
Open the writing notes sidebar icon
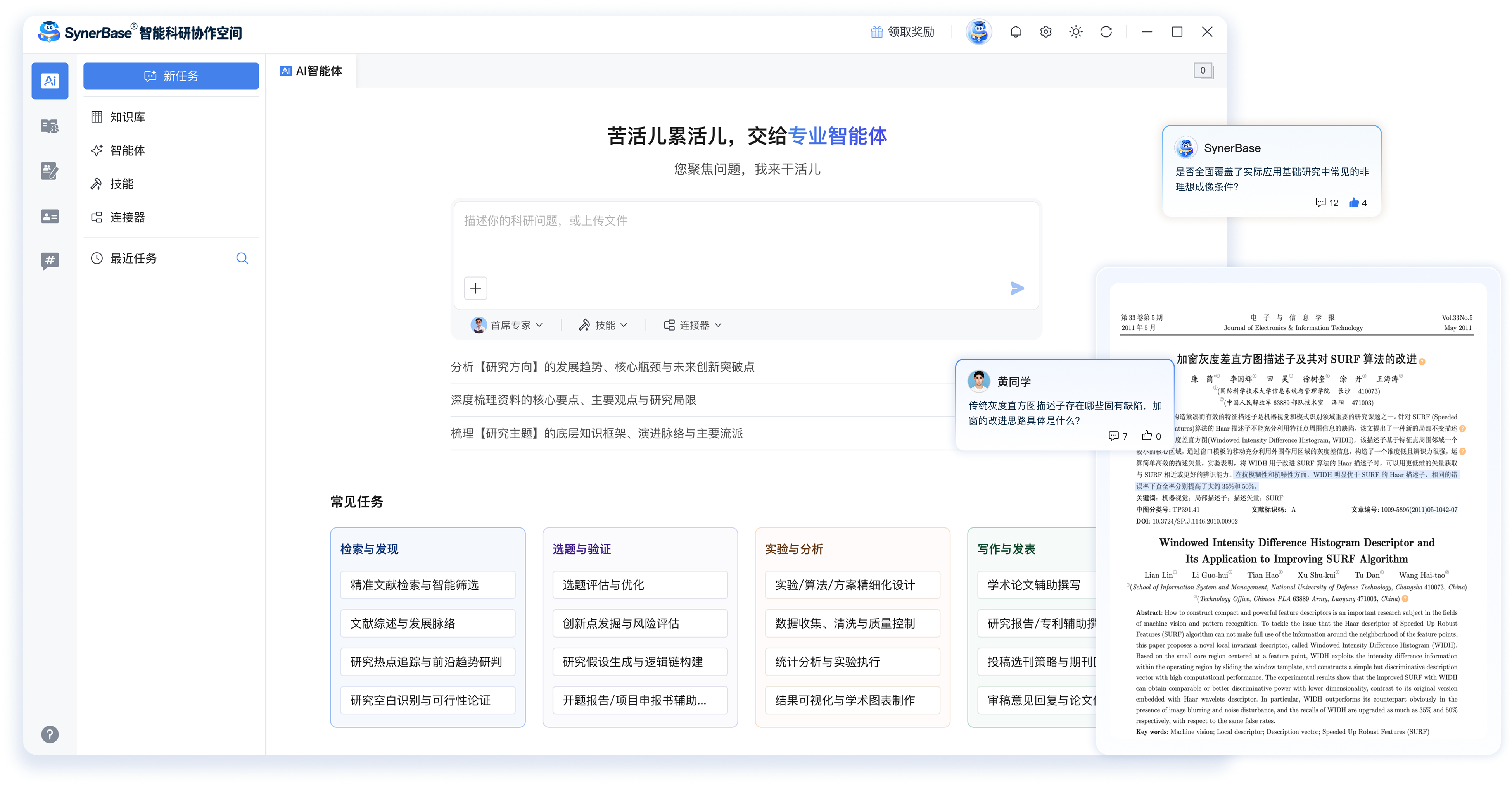50,171
